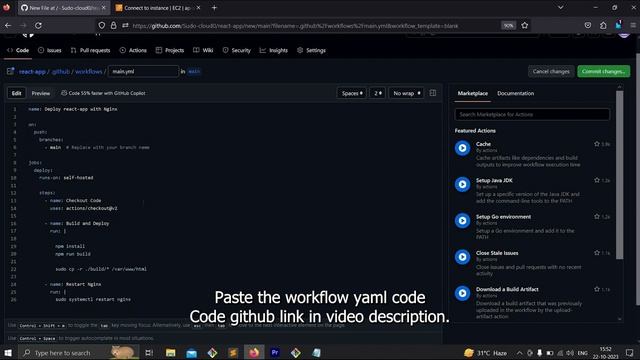Open the Actions repository tab
The image size is (640, 360).
tap(133, 50)
